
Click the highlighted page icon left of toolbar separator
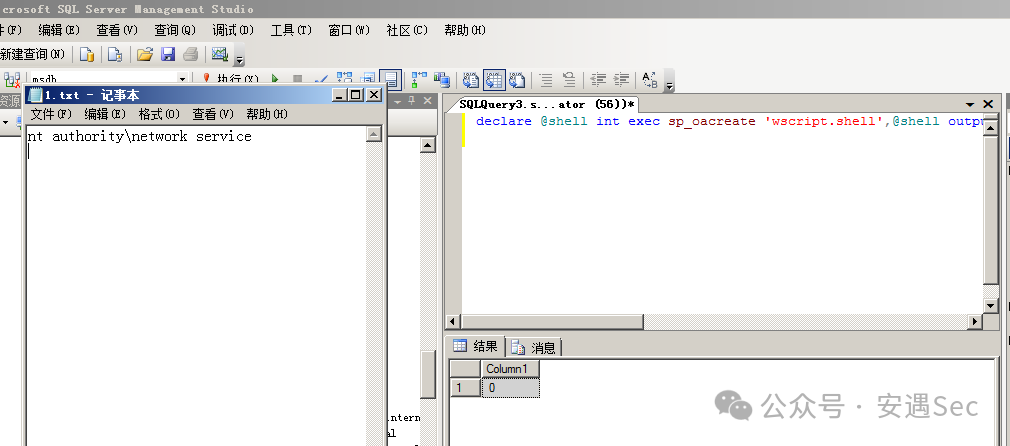point(391,79)
